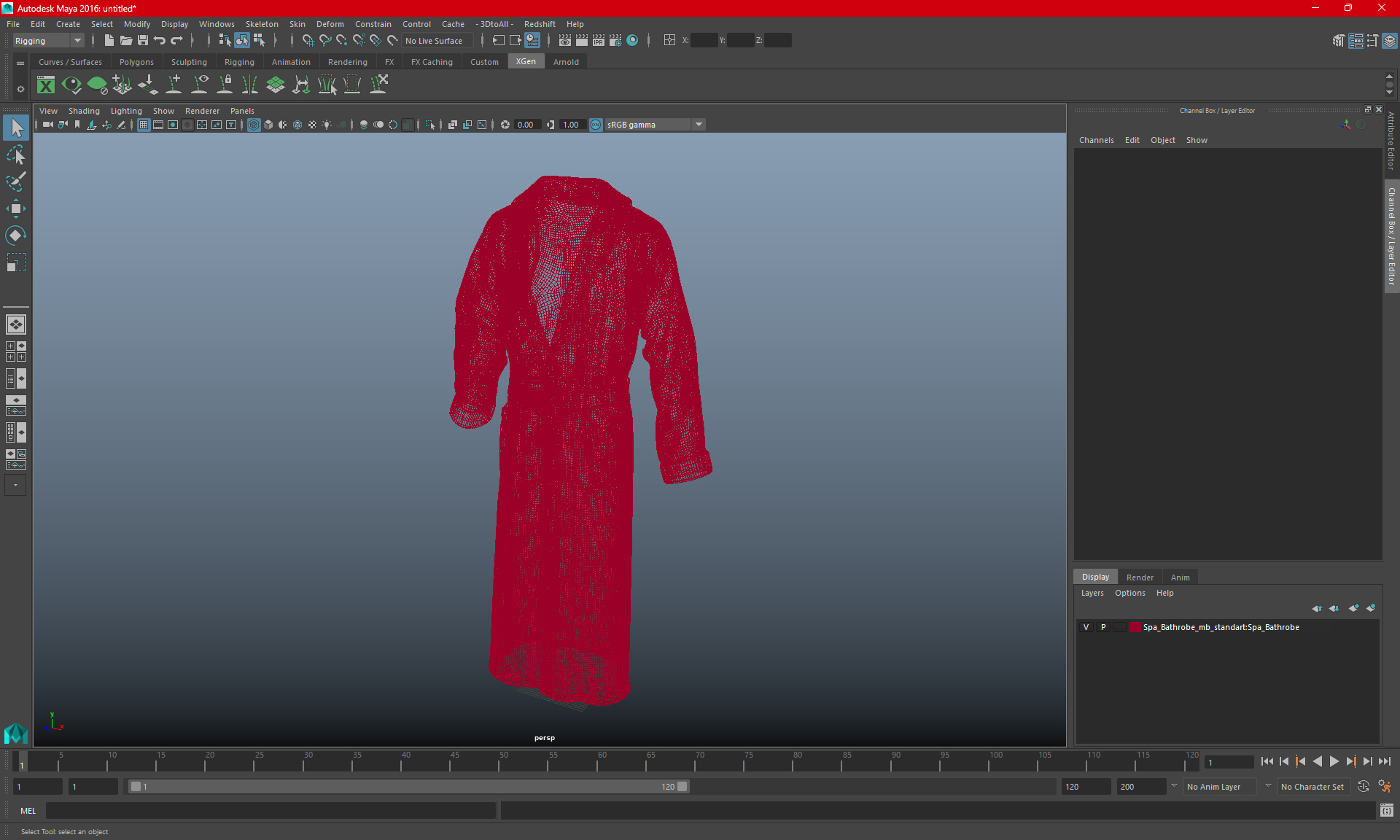Click the Save Scene icon
This screenshot has width=1400, height=840.
coord(143,41)
